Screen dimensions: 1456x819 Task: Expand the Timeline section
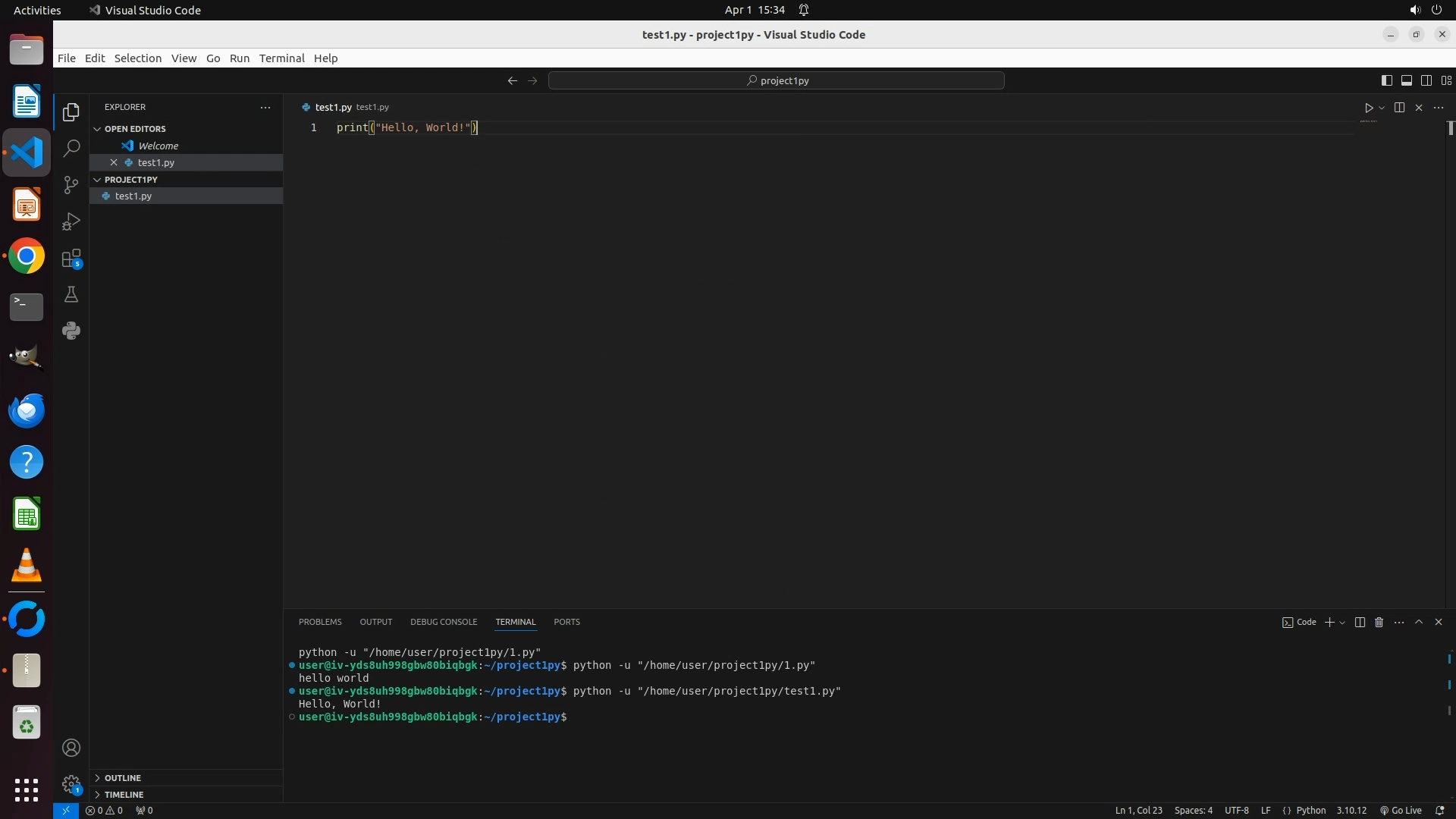click(x=124, y=795)
